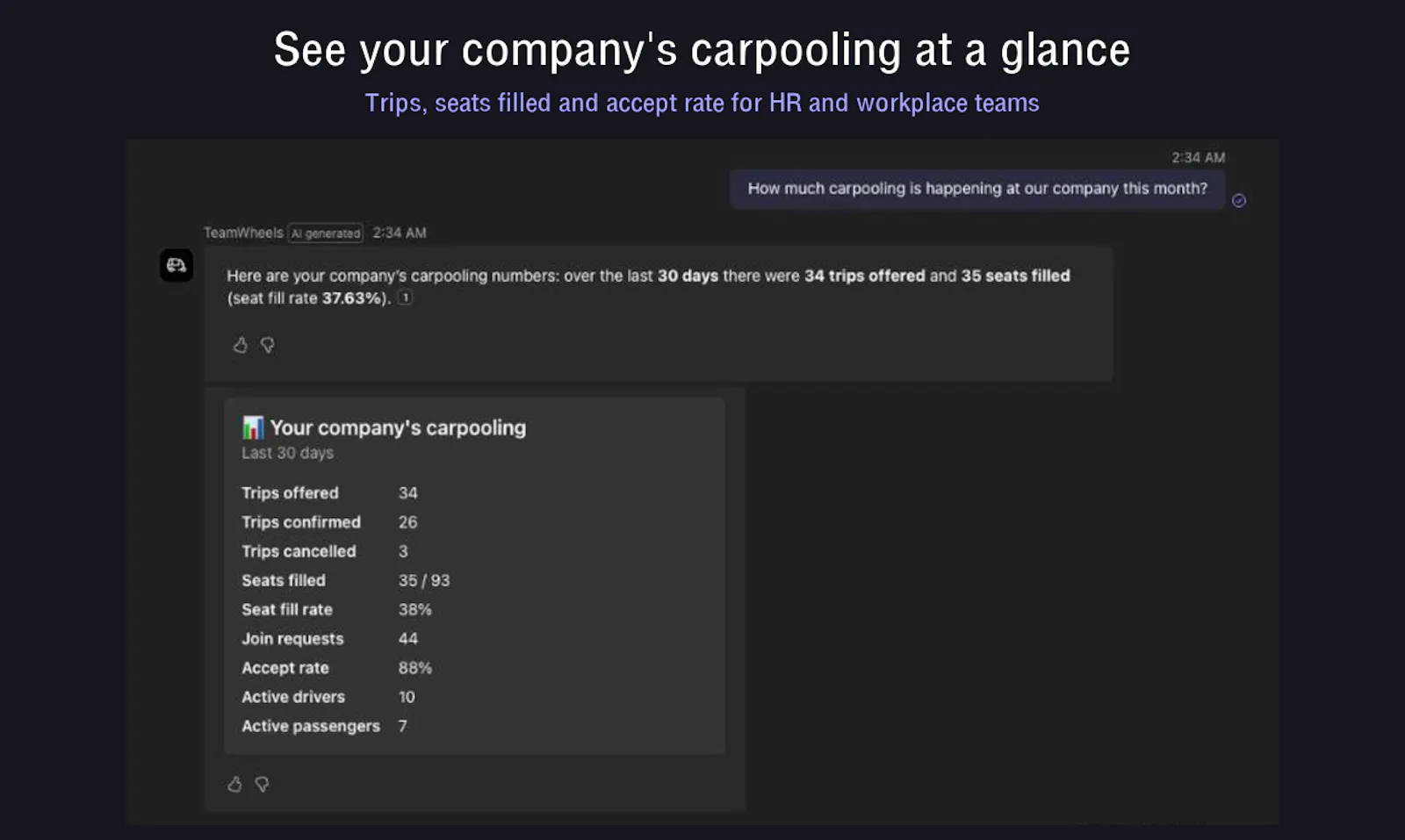Click the message sent checkmark icon
Image resolution: width=1405 pixels, height=840 pixels.
coord(1239,201)
